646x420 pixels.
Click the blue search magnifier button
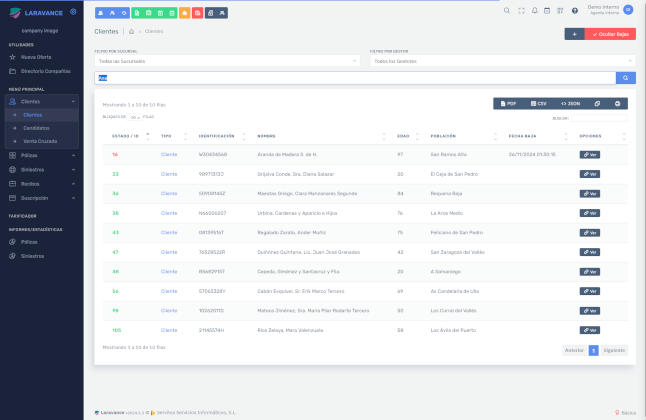tap(626, 78)
